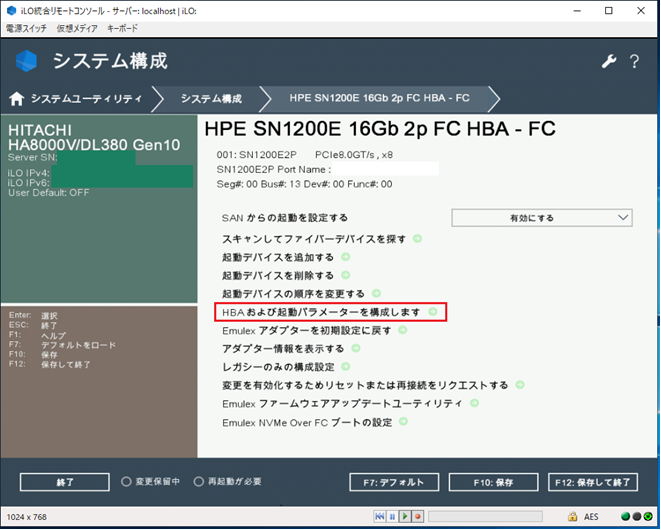The image size is (661, 530).
Task: Click the User Default: OFF text
Action: click(48, 193)
